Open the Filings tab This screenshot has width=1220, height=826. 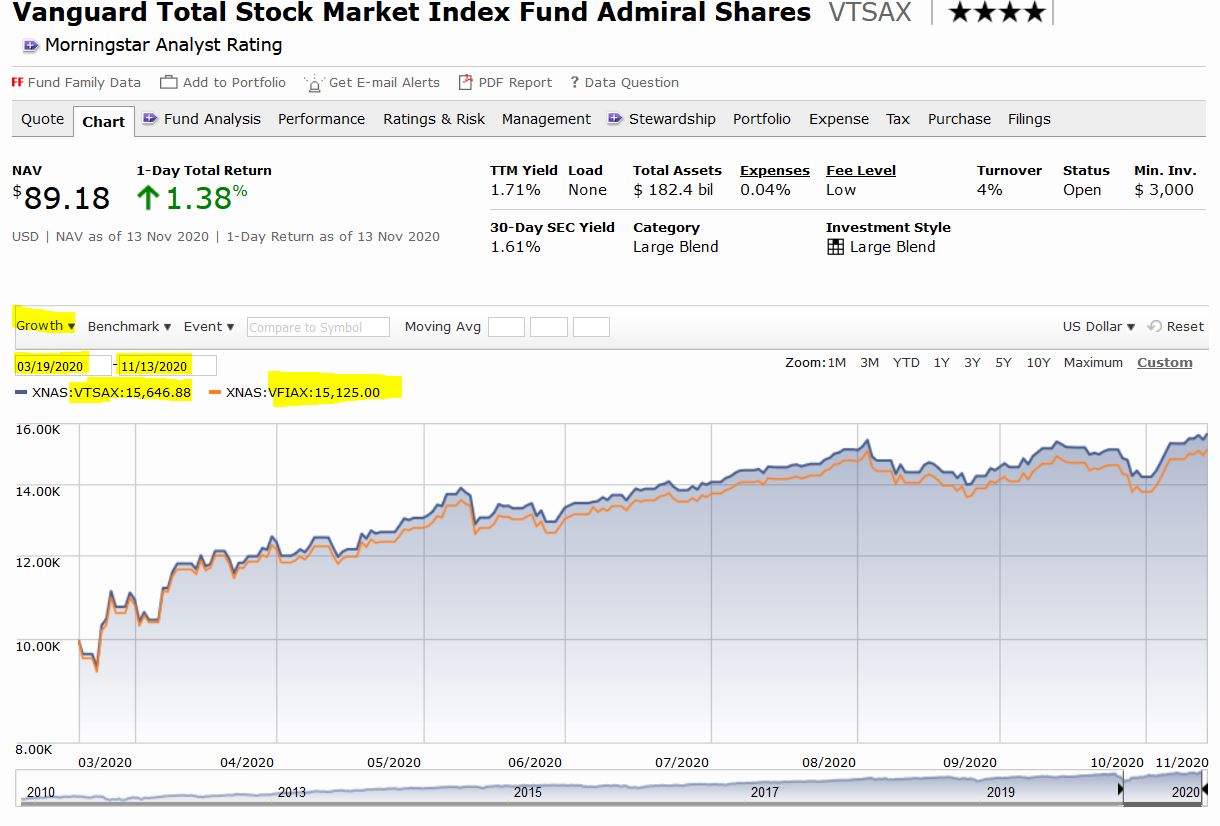pyautogui.click(x=1029, y=119)
